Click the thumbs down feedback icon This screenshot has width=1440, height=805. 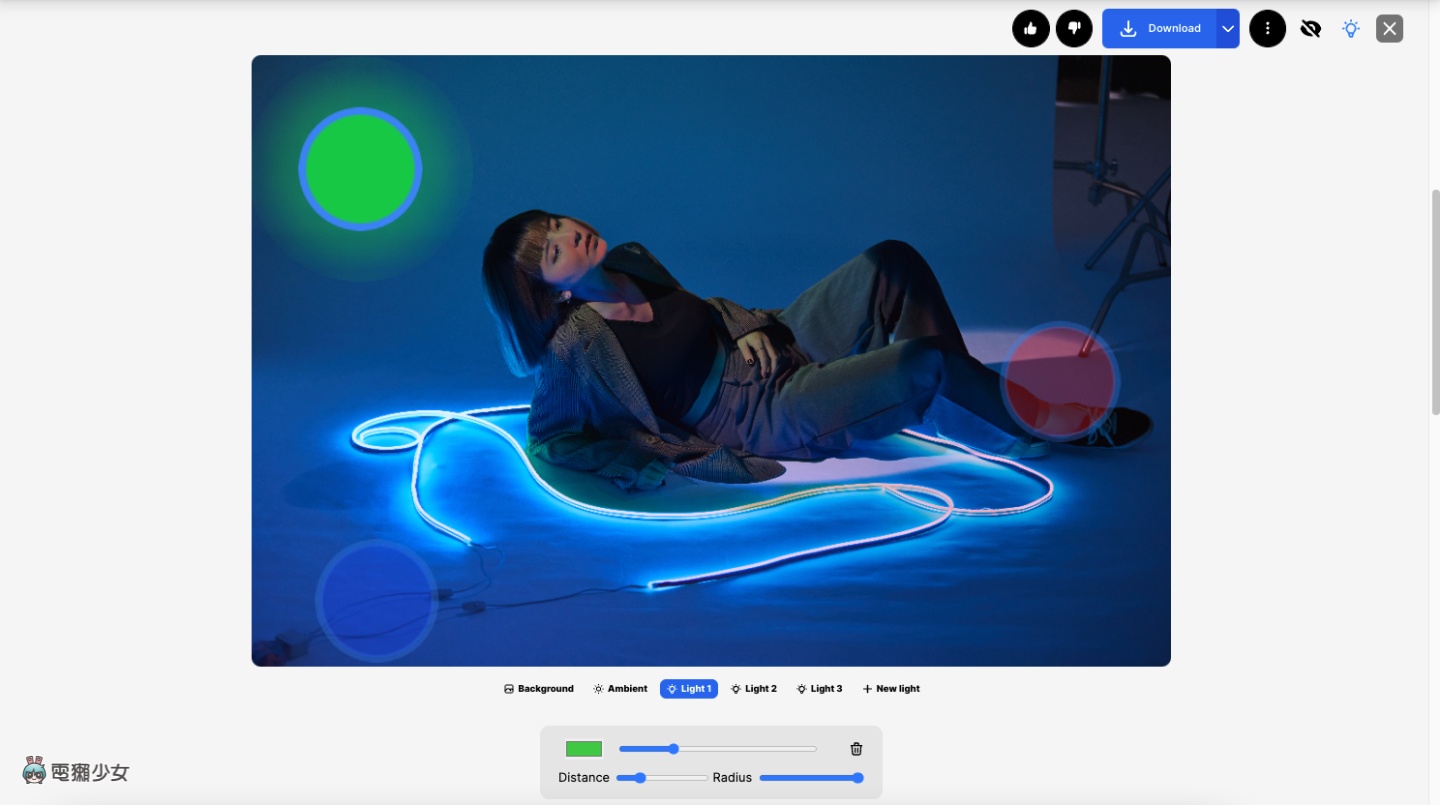[x=1074, y=28]
